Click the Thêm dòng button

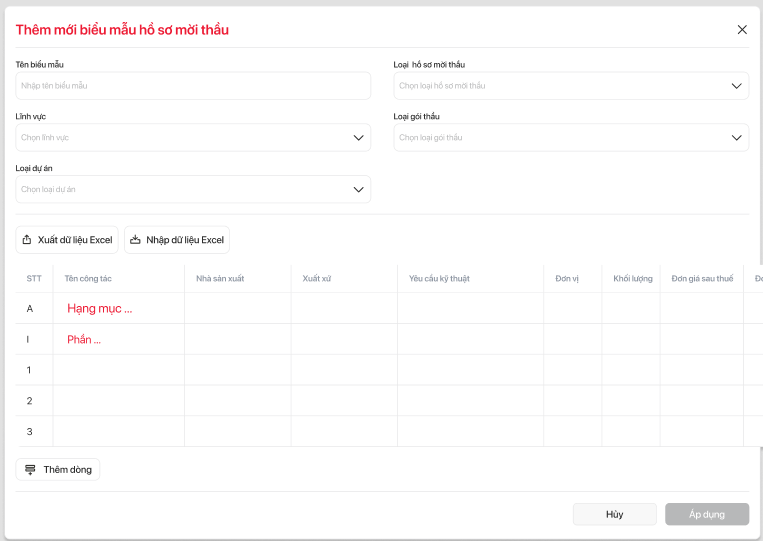click(58, 469)
